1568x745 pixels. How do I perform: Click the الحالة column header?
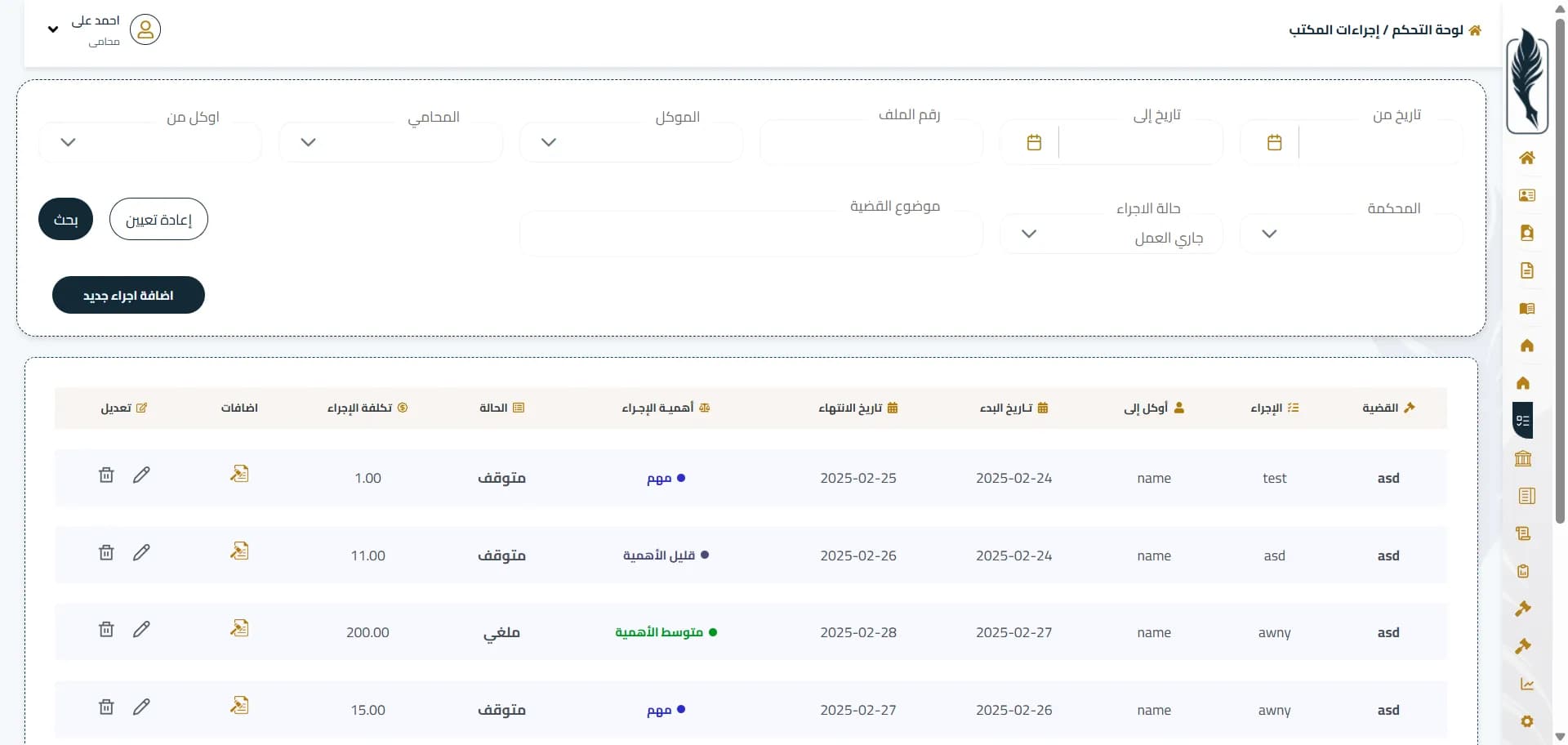point(501,408)
